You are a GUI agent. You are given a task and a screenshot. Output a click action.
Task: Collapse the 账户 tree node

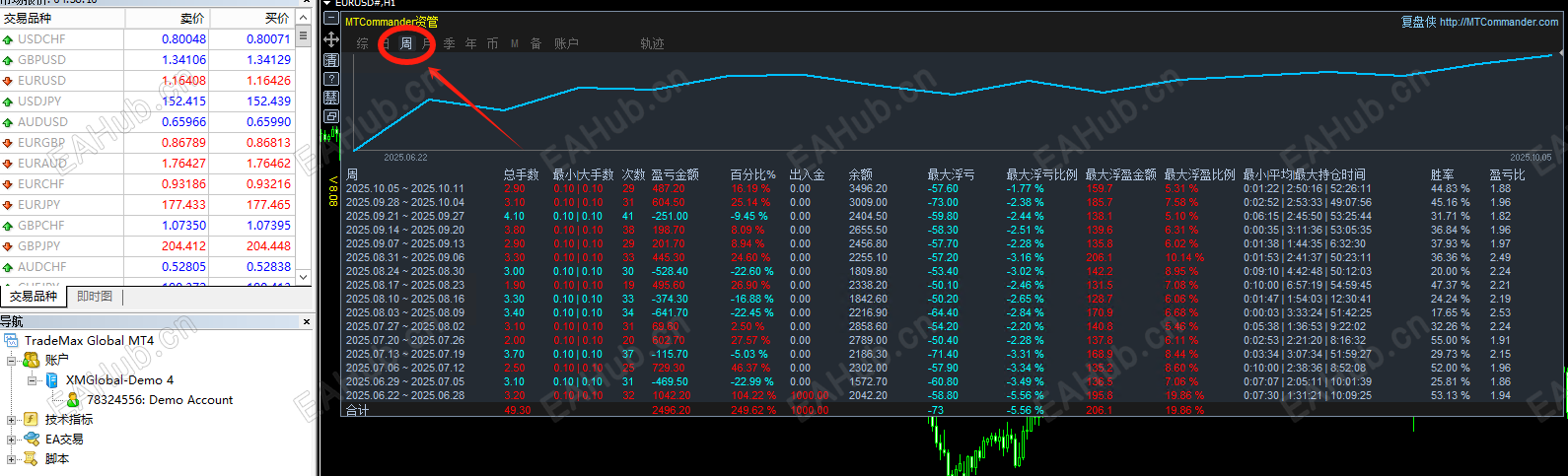(x=12, y=361)
